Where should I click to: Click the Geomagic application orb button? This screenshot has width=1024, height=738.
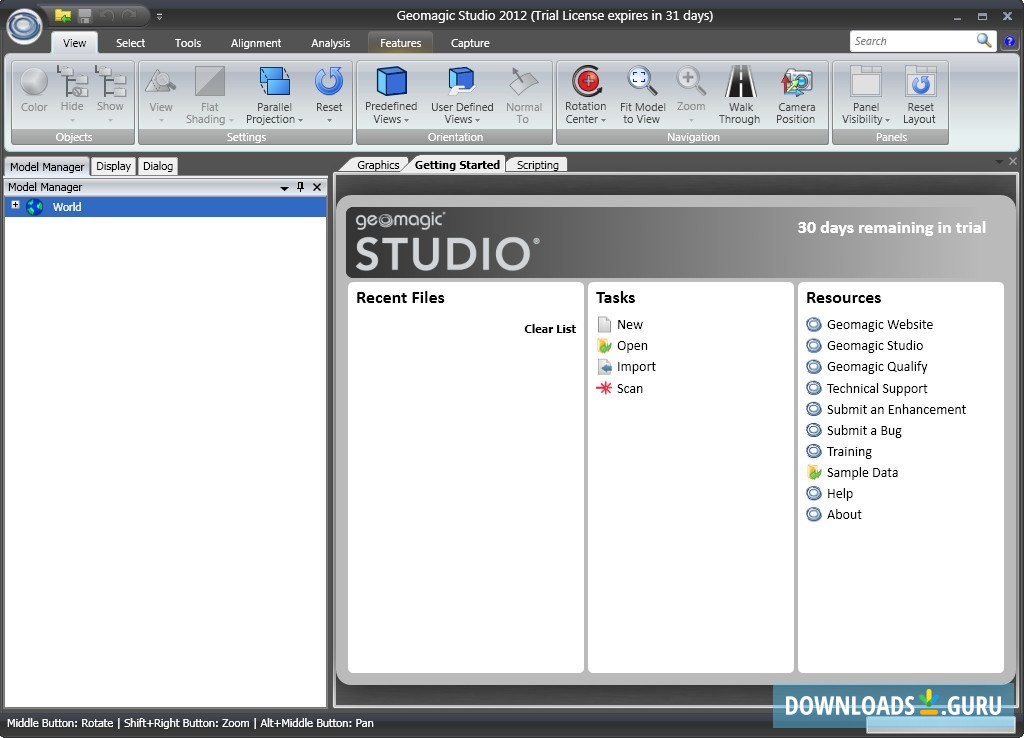click(24, 26)
